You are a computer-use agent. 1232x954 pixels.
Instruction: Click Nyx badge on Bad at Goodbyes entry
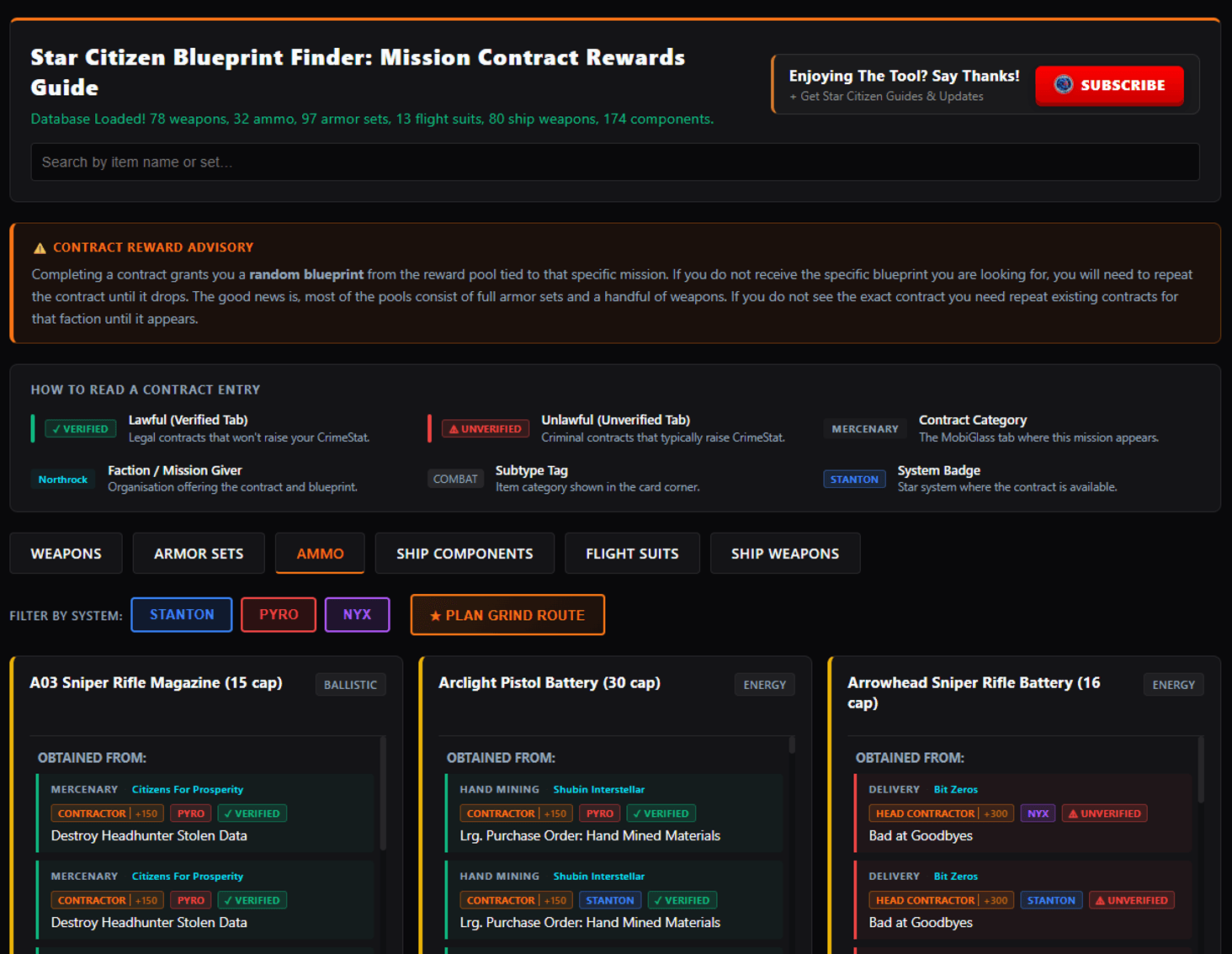(1038, 814)
